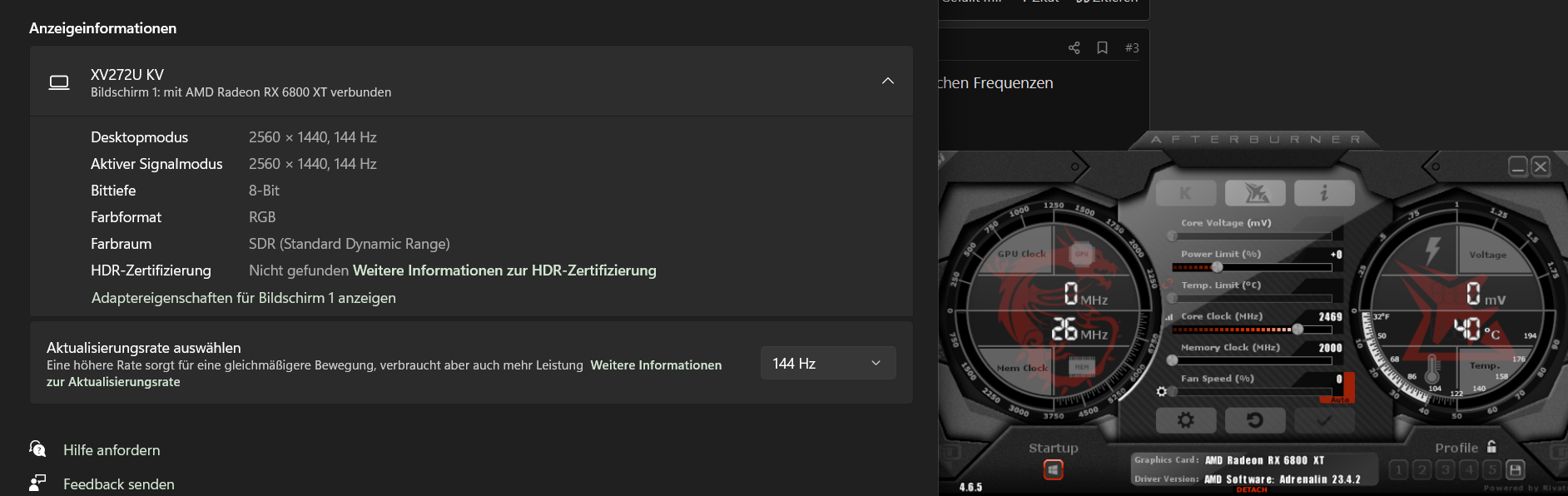Open 'Weitere Informationen zur HDR-Zertifizierung' link
Viewport: 1568px width, 496px height.
504,270
